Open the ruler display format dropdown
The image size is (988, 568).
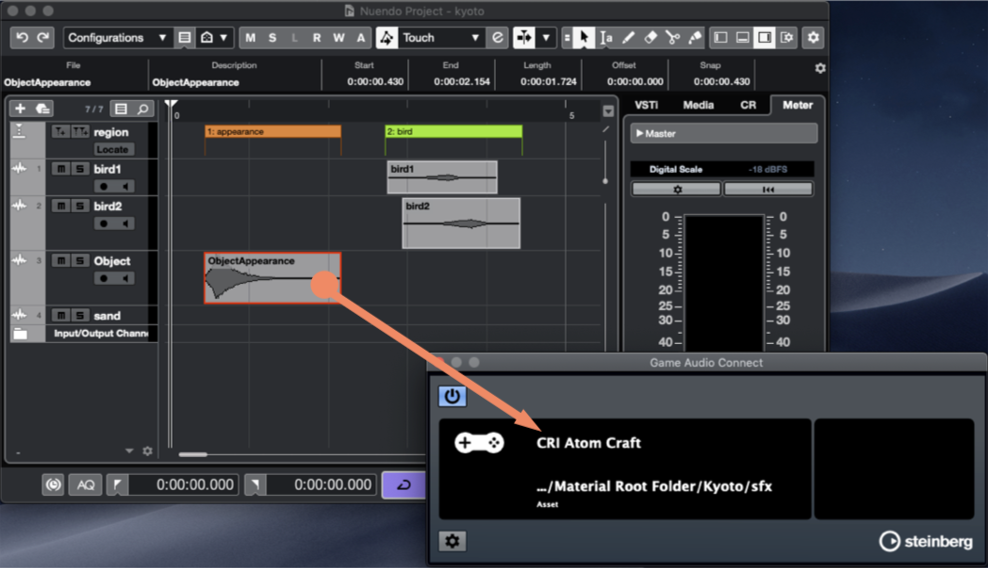[608, 112]
